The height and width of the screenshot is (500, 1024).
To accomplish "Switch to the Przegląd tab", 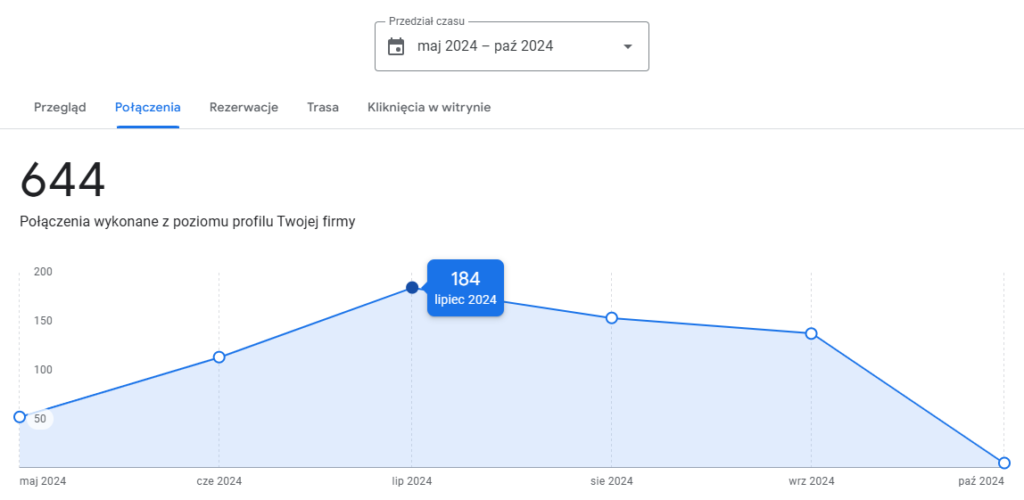I will pos(60,107).
